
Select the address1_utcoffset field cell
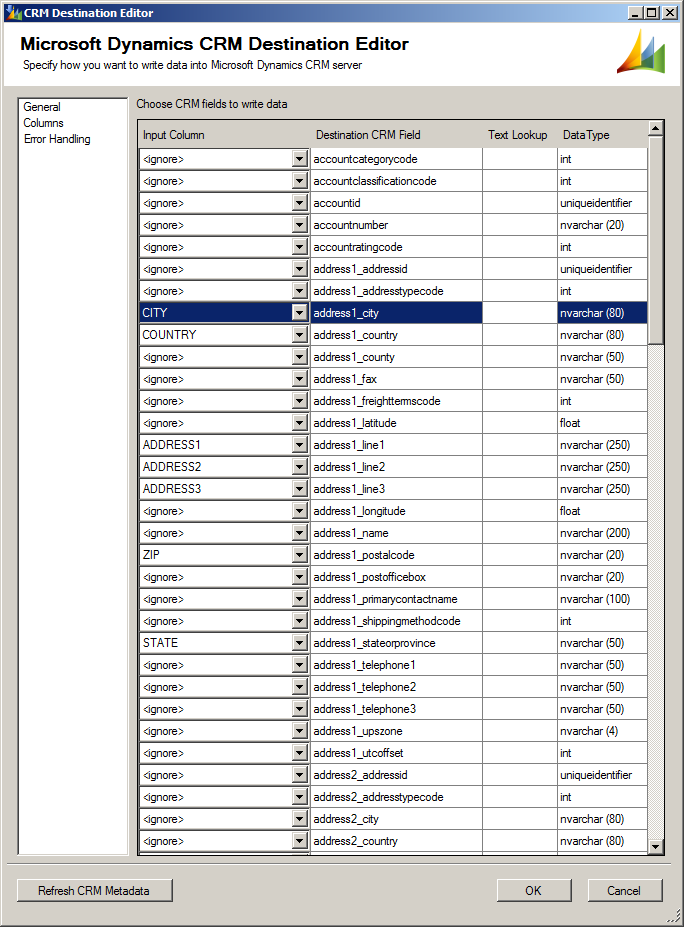click(x=397, y=753)
